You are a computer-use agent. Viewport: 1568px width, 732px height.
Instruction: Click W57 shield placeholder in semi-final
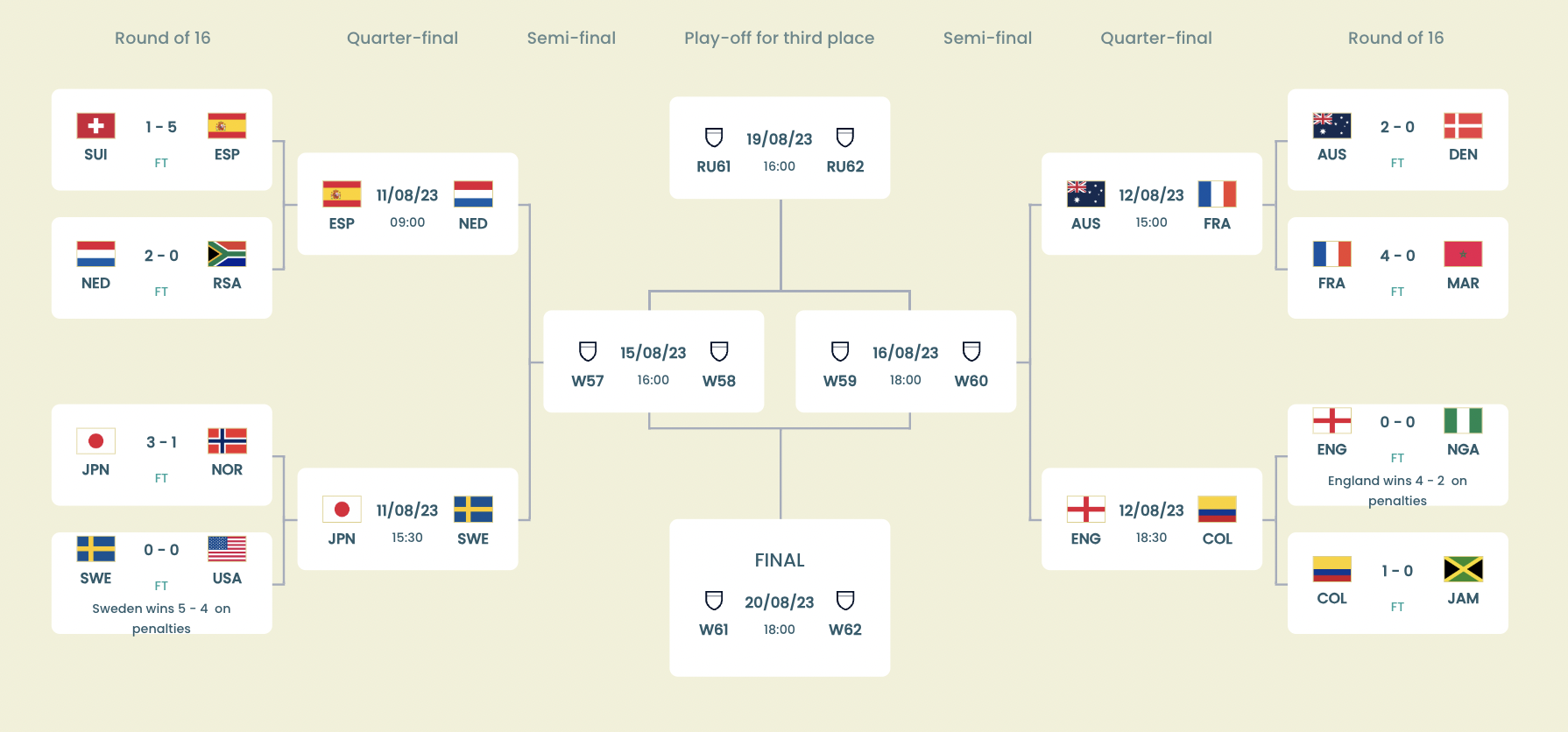[588, 352]
